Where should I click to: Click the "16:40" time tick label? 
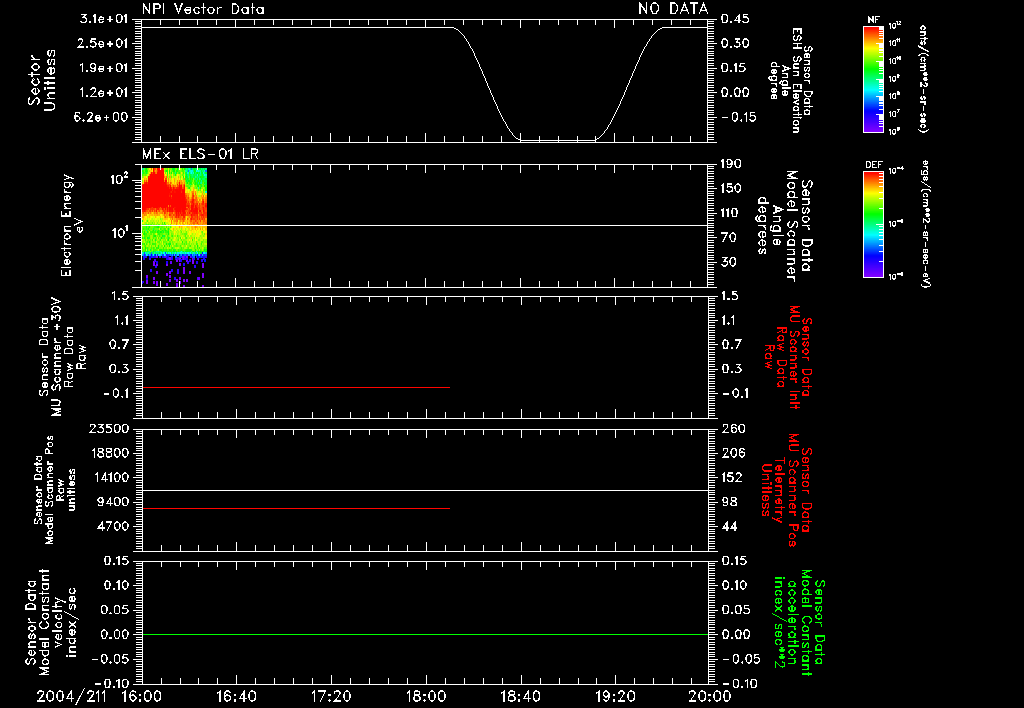coord(236,696)
